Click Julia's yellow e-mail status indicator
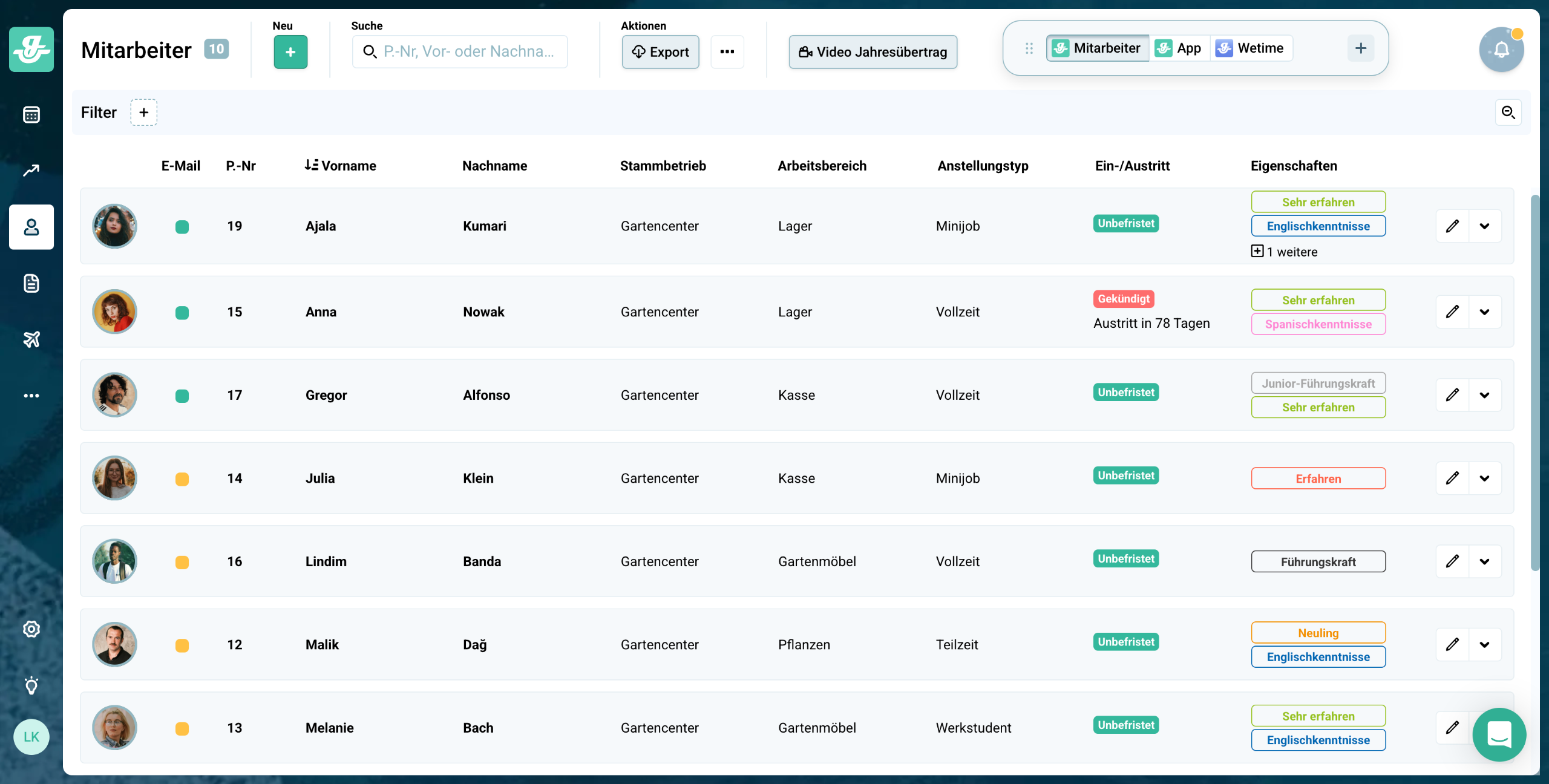Image resolution: width=1549 pixels, height=784 pixels. click(x=182, y=479)
